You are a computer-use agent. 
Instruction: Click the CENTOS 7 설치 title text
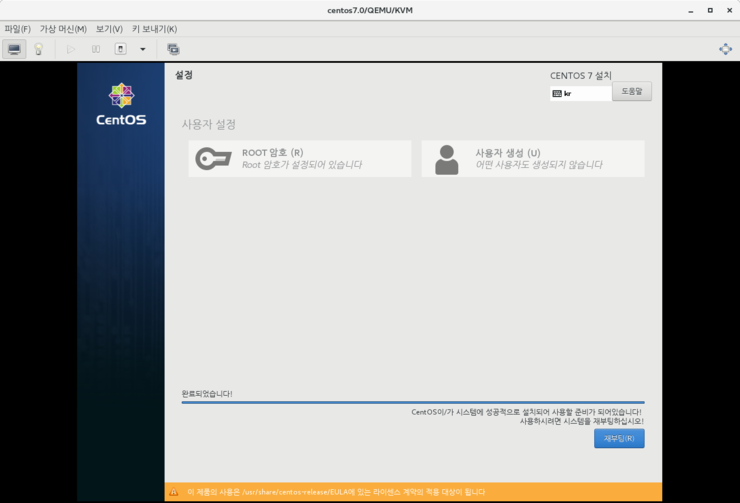(x=580, y=75)
